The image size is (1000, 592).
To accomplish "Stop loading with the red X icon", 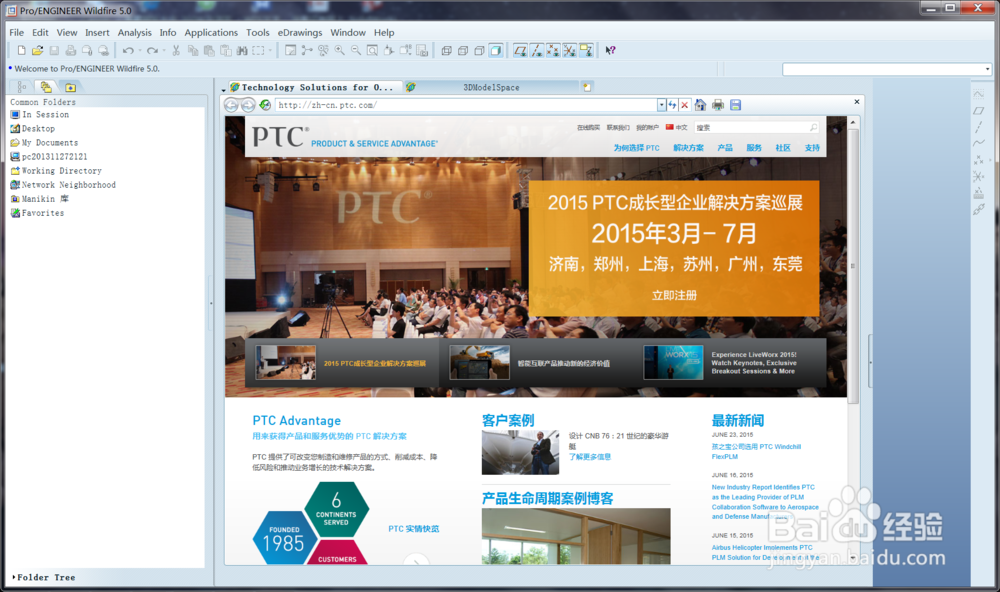I will click(x=684, y=105).
